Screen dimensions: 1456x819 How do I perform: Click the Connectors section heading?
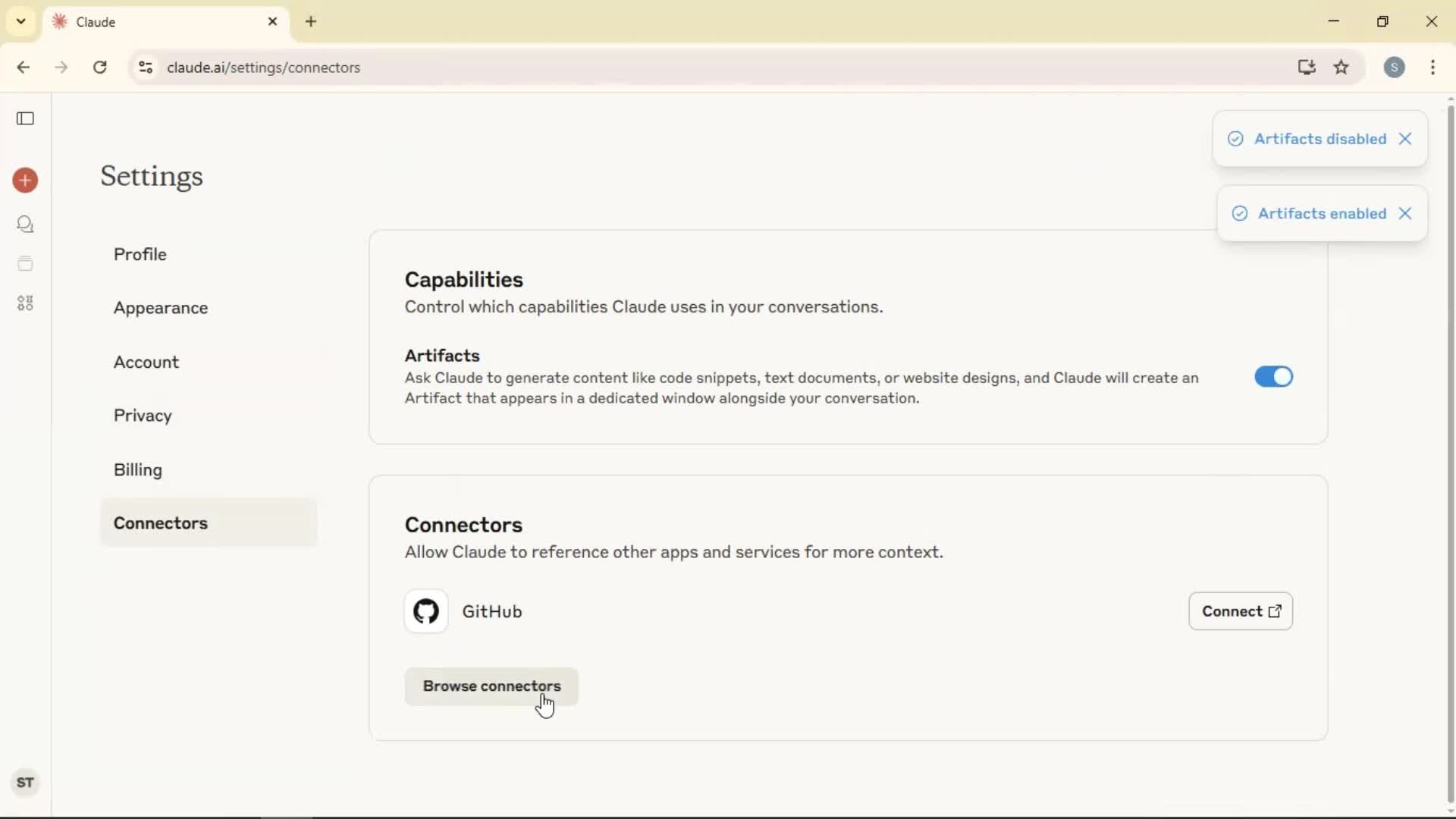point(464,525)
